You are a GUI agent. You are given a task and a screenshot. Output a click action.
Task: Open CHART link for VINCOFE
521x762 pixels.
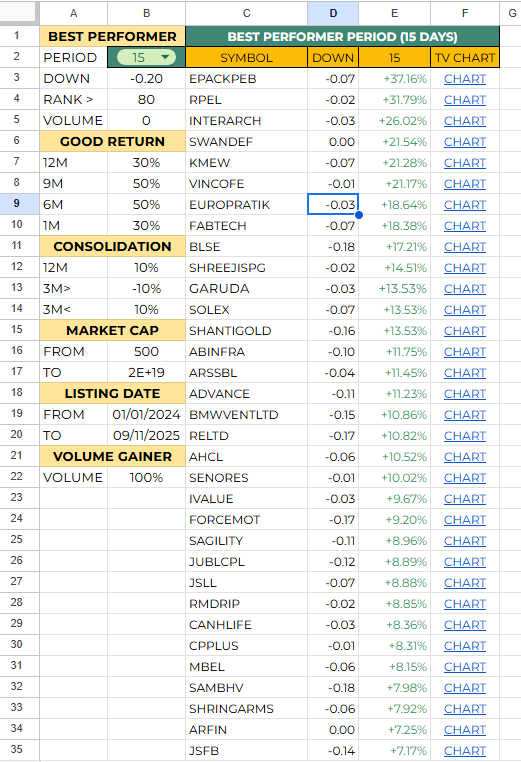[x=465, y=184]
